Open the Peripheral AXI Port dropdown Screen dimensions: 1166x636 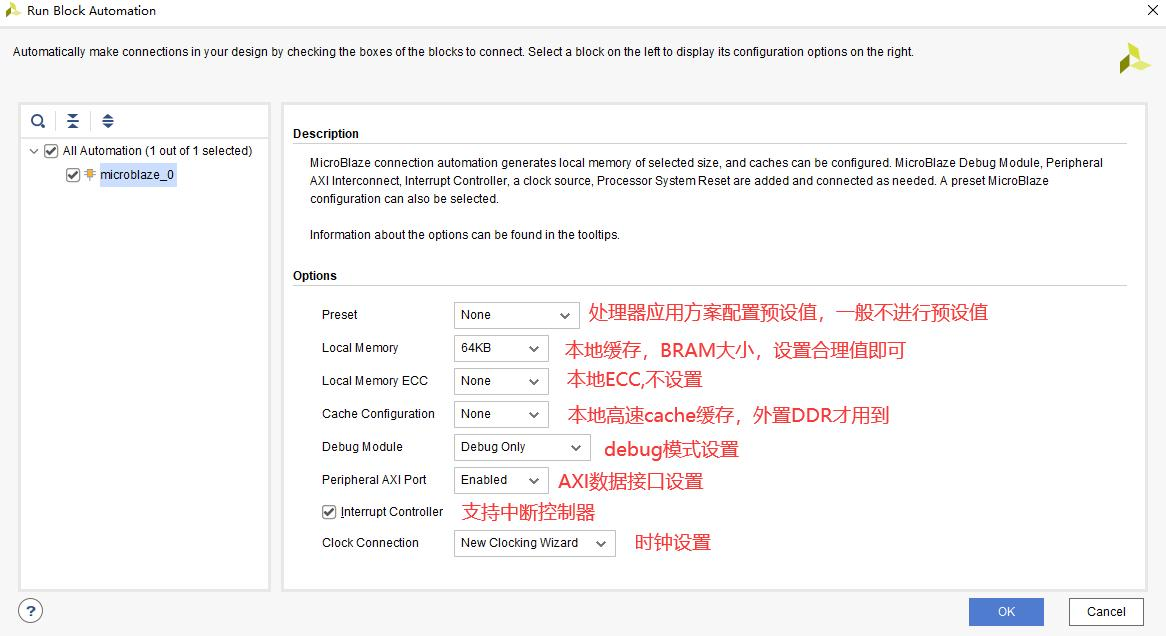pos(500,480)
